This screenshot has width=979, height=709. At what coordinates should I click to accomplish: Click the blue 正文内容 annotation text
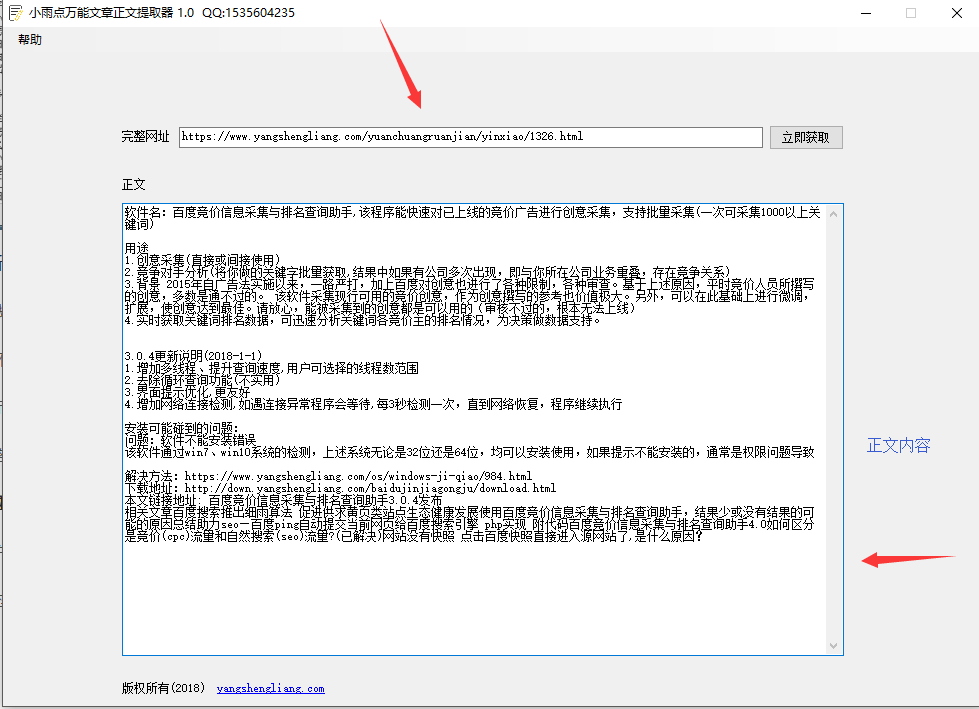898,445
